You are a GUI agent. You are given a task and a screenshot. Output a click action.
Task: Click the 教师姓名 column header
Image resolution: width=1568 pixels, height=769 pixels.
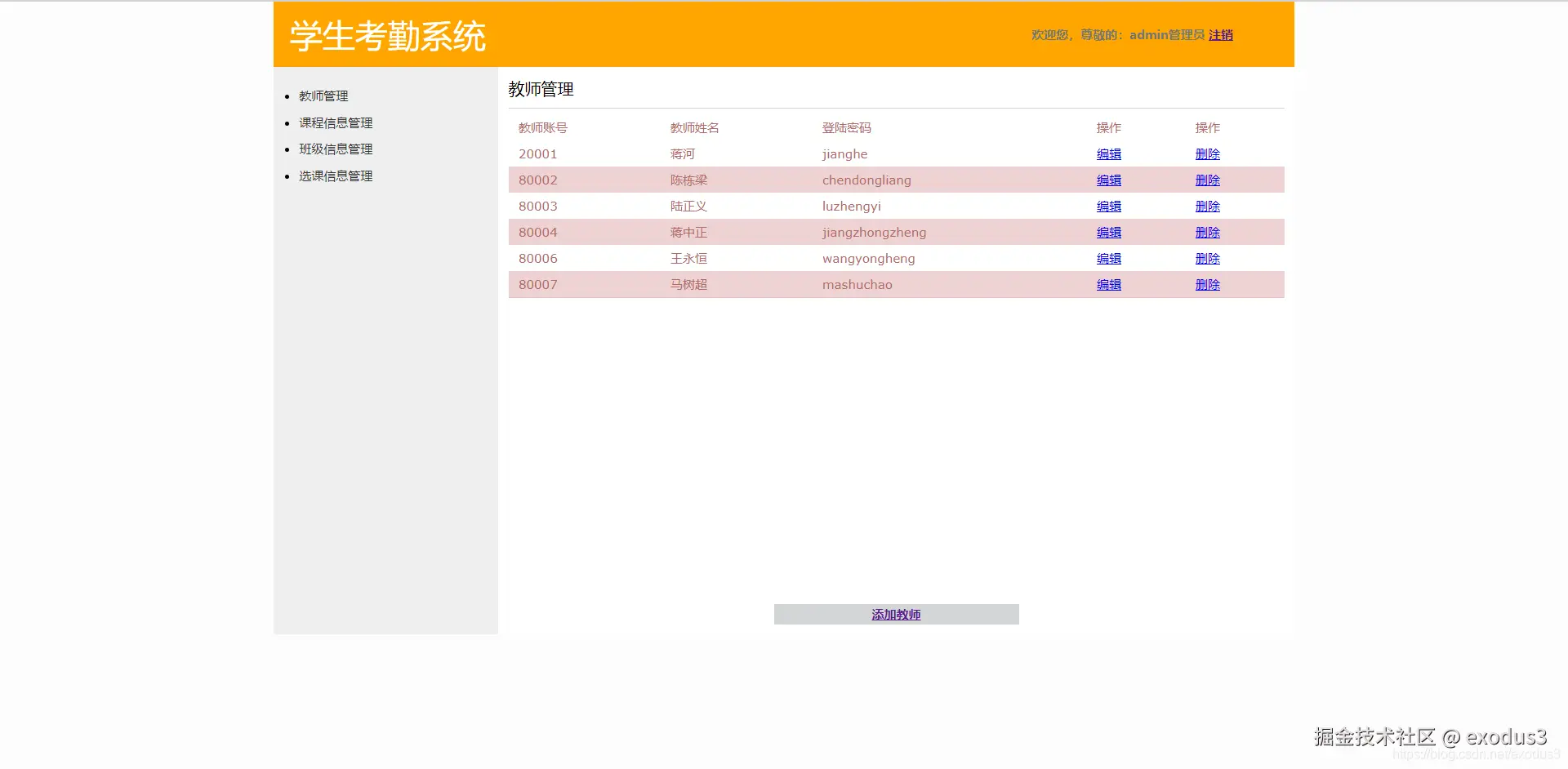coord(695,128)
